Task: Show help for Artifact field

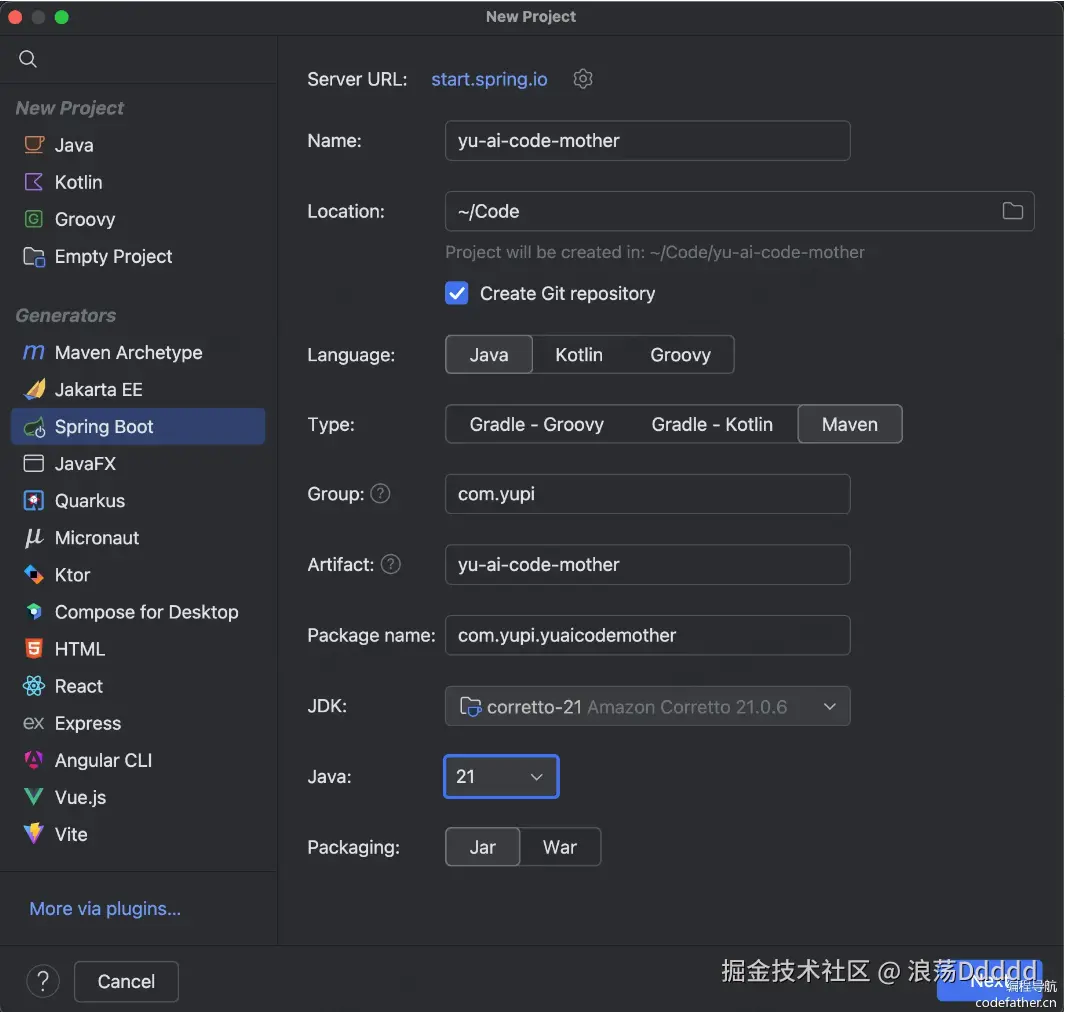Action: point(391,564)
